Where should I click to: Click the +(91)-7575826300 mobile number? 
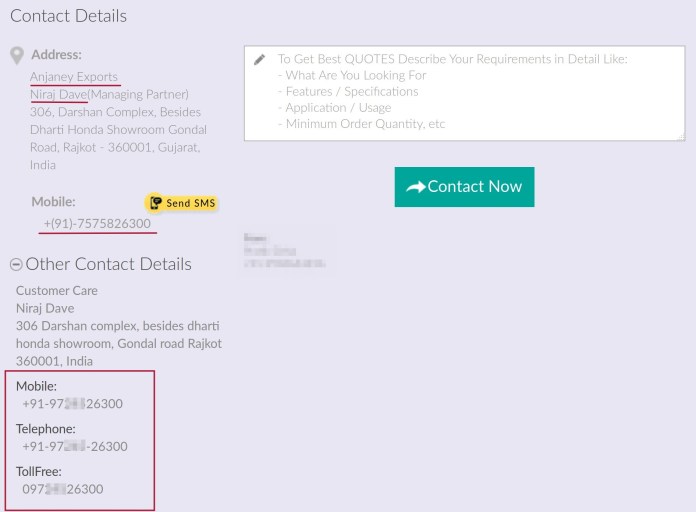pos(97,223)
